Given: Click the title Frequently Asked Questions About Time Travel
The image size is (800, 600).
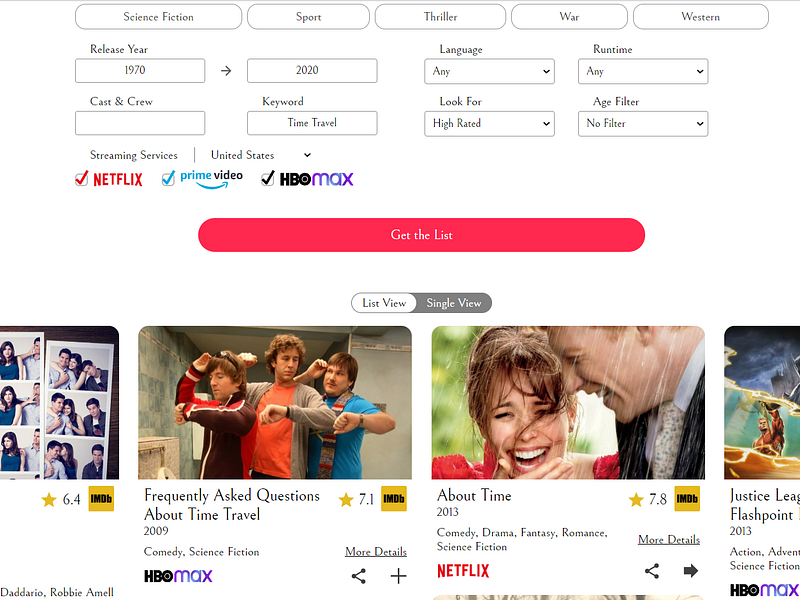Looking at the screenshot, I should 232,505.
